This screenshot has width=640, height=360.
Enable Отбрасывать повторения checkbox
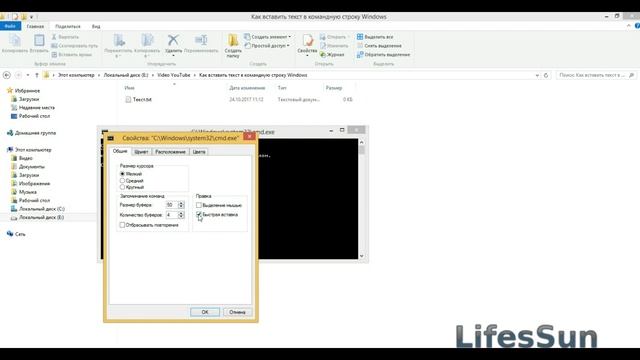[x=122, y=225]
